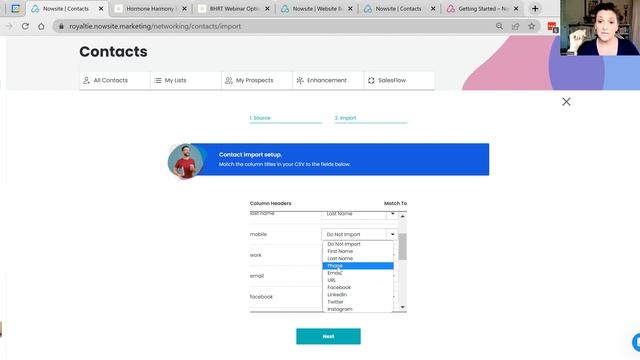Viewport: 640px width, 360px height.
Task: Switch to BHRT Webinar browser tab
Action: [233, 9]
